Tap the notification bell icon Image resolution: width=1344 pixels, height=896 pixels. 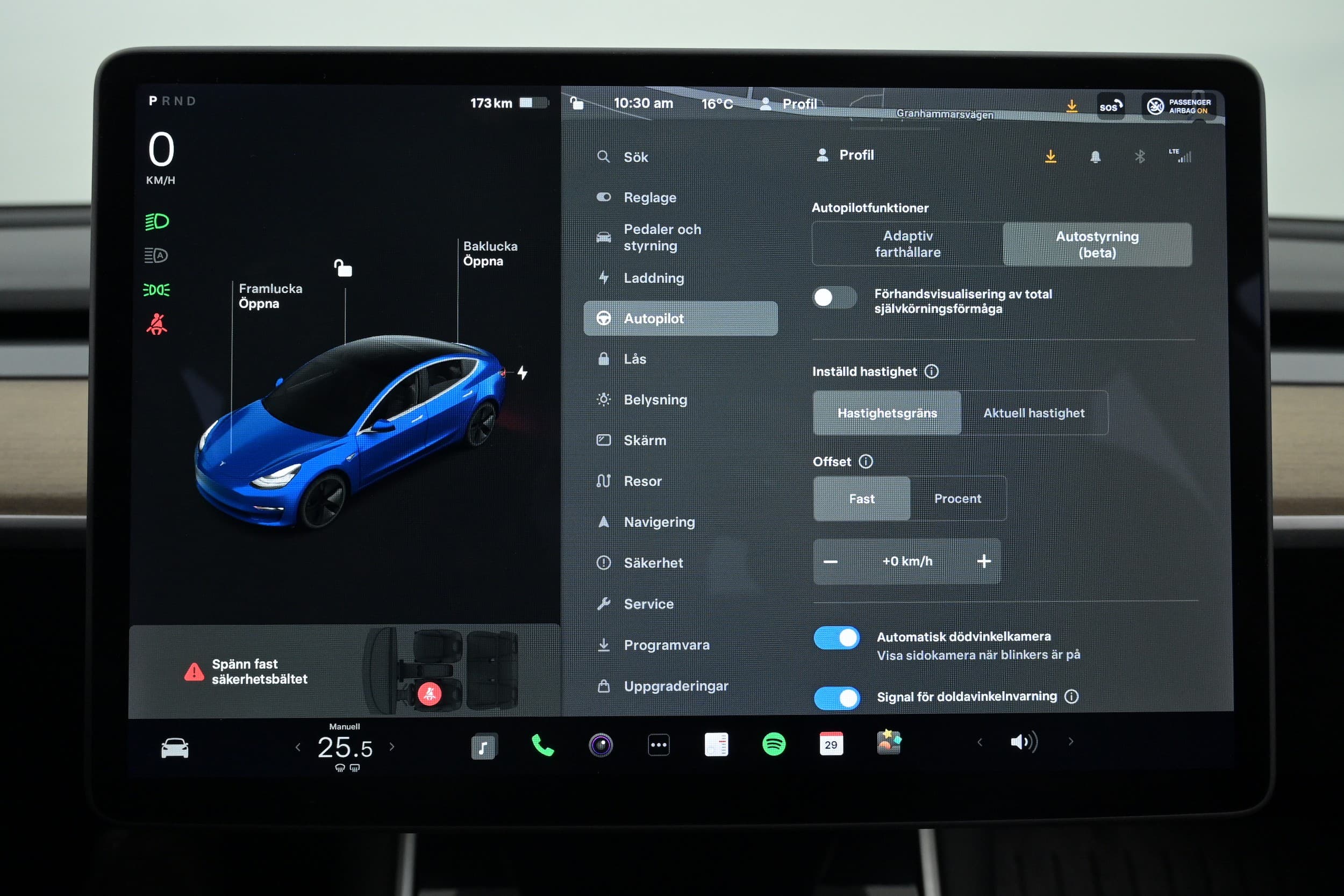(x=1096, y=156)
